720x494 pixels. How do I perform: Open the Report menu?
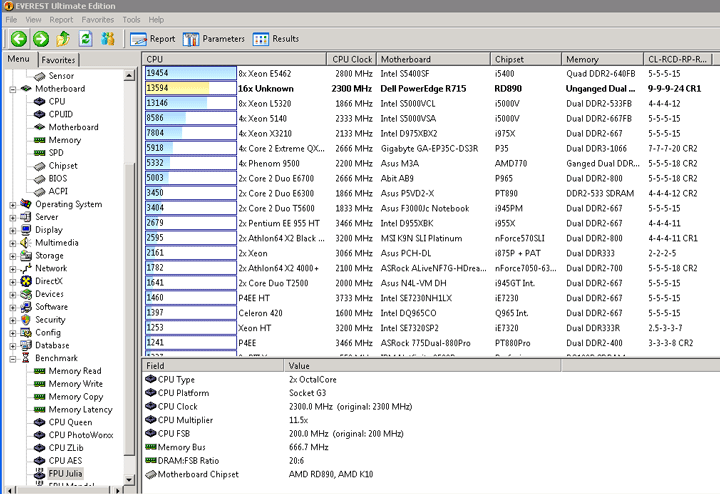pos(61,20)
